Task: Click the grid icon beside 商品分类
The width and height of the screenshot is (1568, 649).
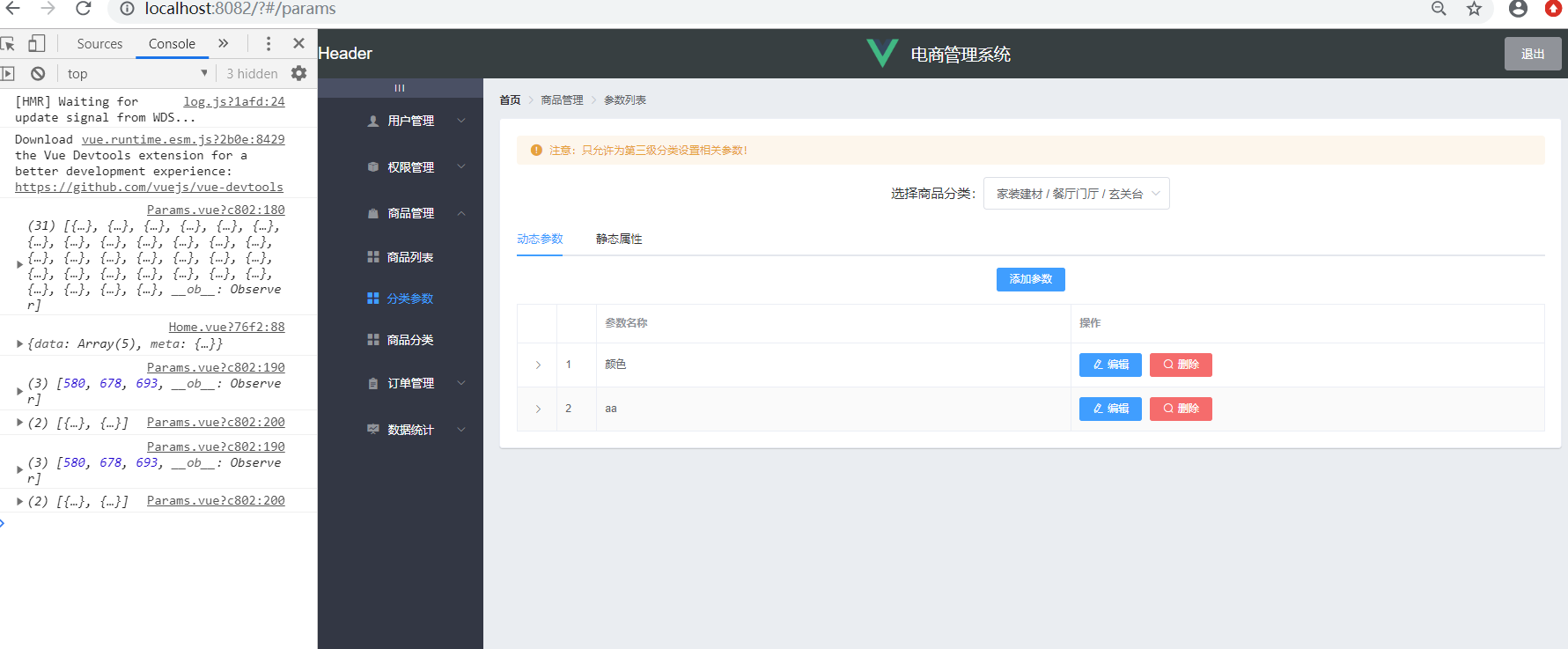Action: (x=373, y=339)
